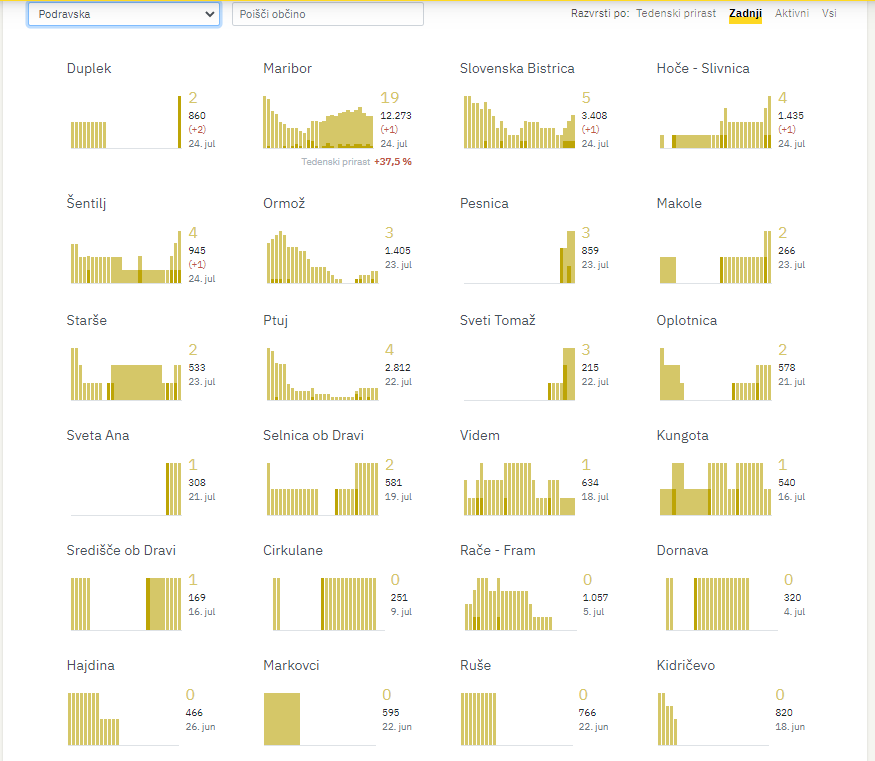Click the Hajdina bar chart
875x761 pixels.
point(123,719)
